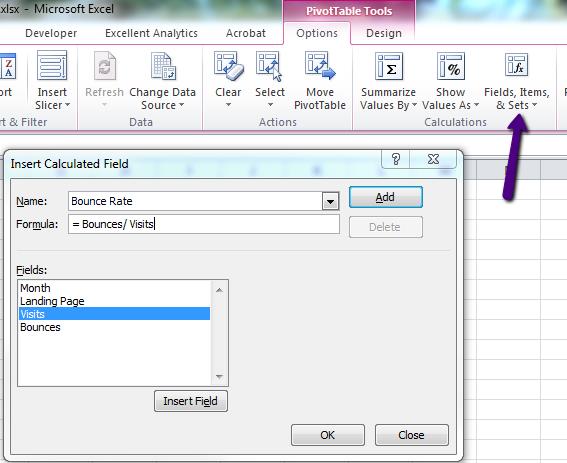The image size is (567, 463).
Task: Click the dialog help question mark
Action: [x=396, y=159]
